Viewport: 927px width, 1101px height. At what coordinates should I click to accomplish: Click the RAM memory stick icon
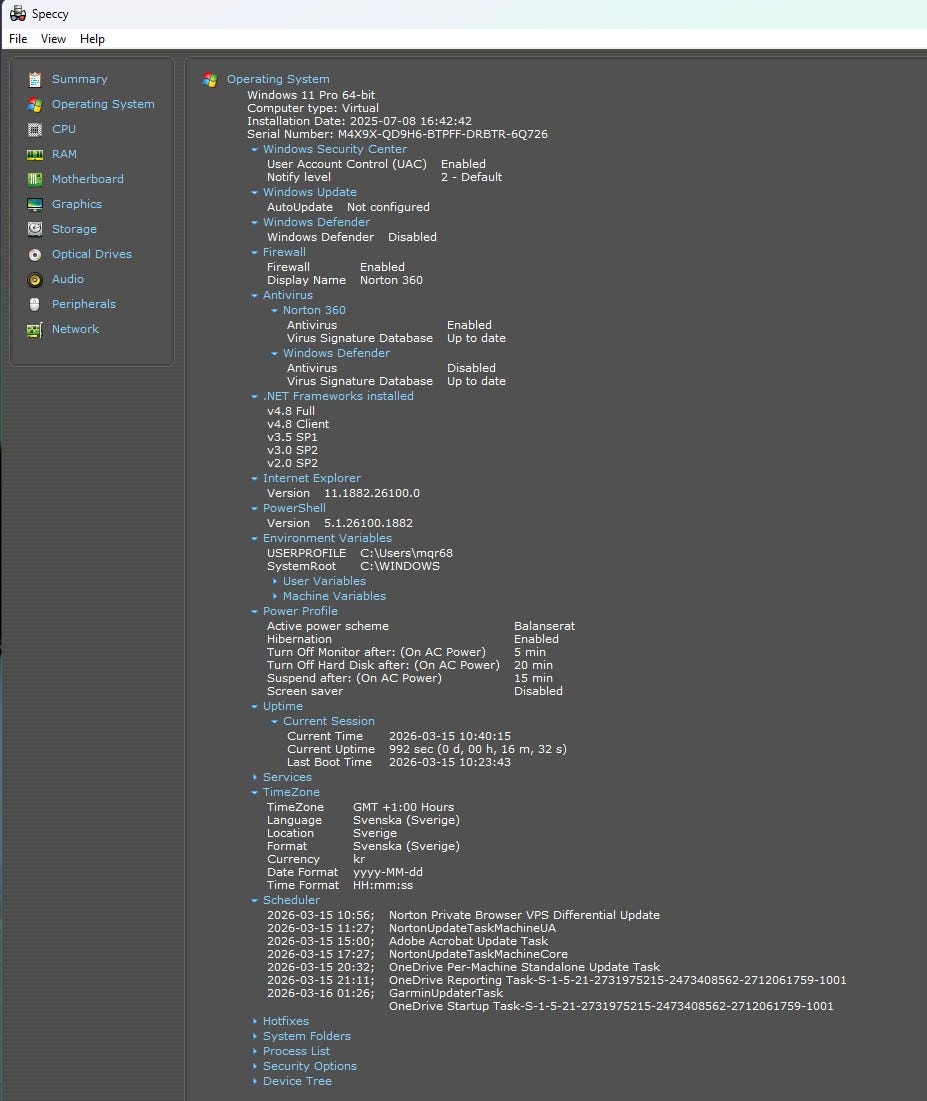pos(35,154)
